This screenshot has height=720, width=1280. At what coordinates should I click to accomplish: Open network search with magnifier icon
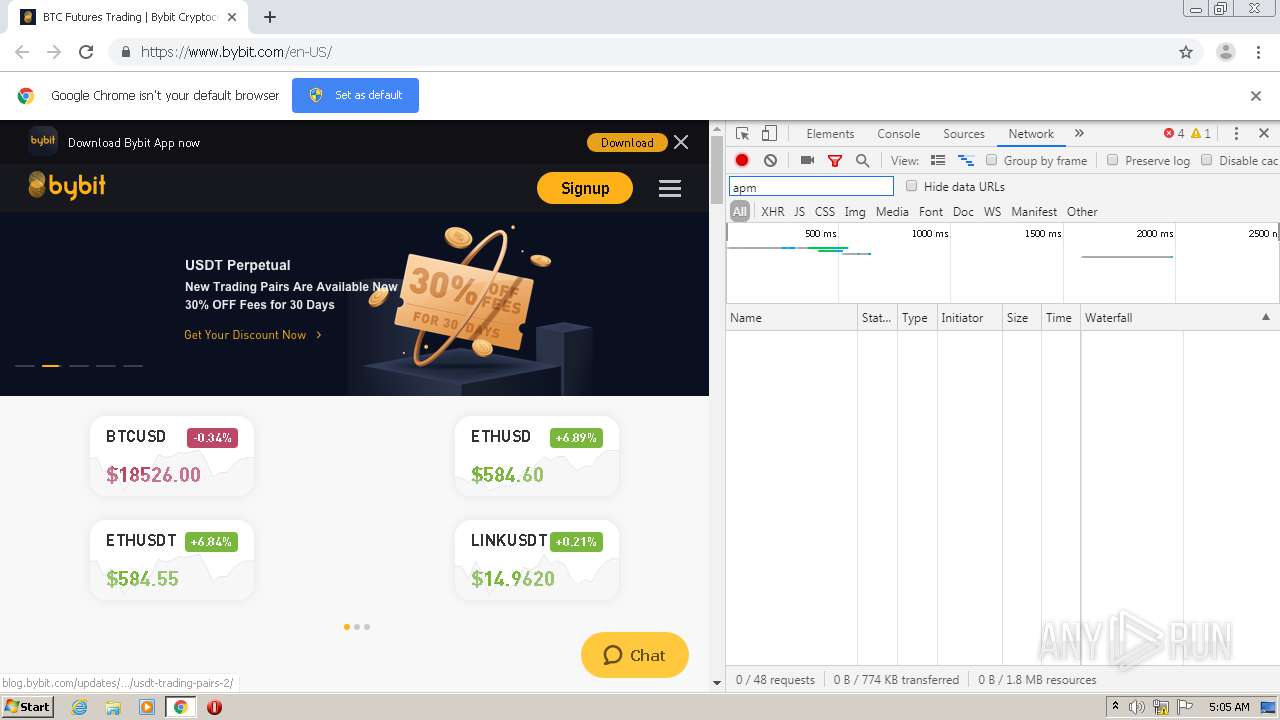[x=862, y=160]
